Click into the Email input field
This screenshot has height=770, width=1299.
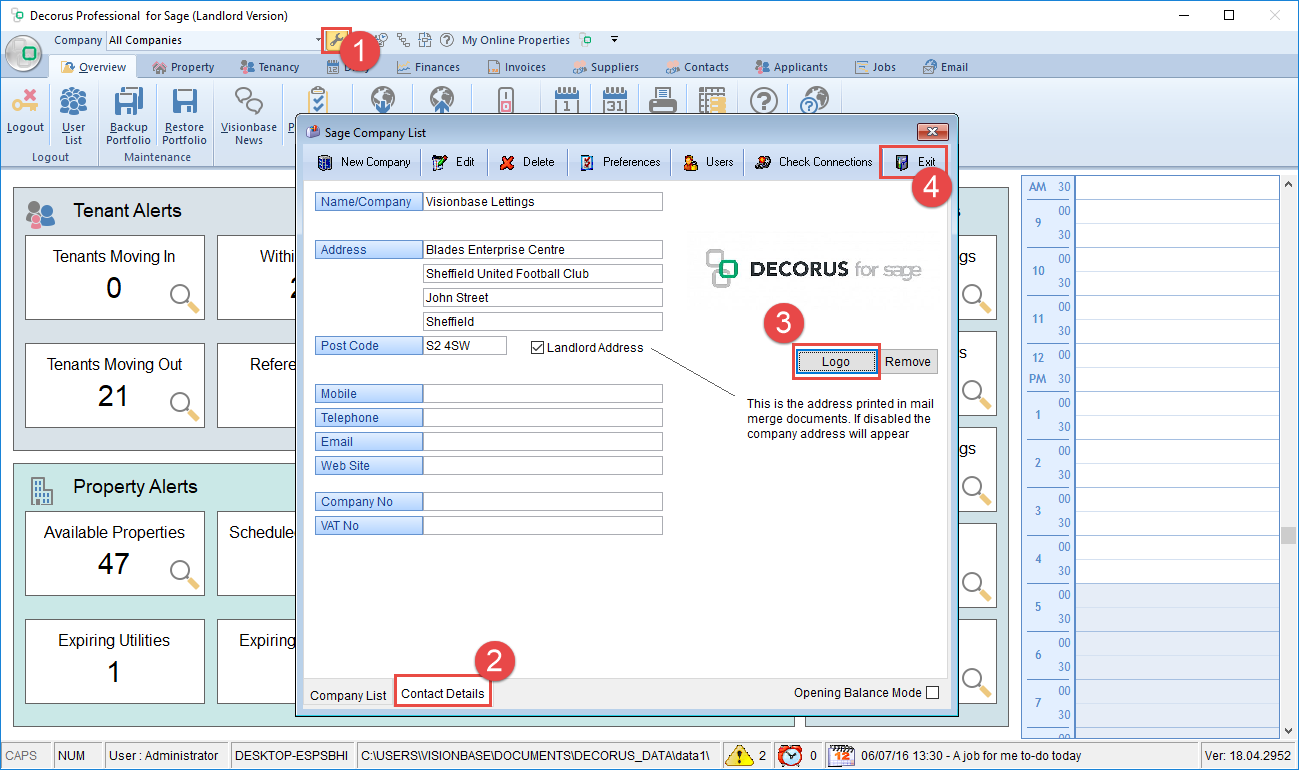[543, 442]
